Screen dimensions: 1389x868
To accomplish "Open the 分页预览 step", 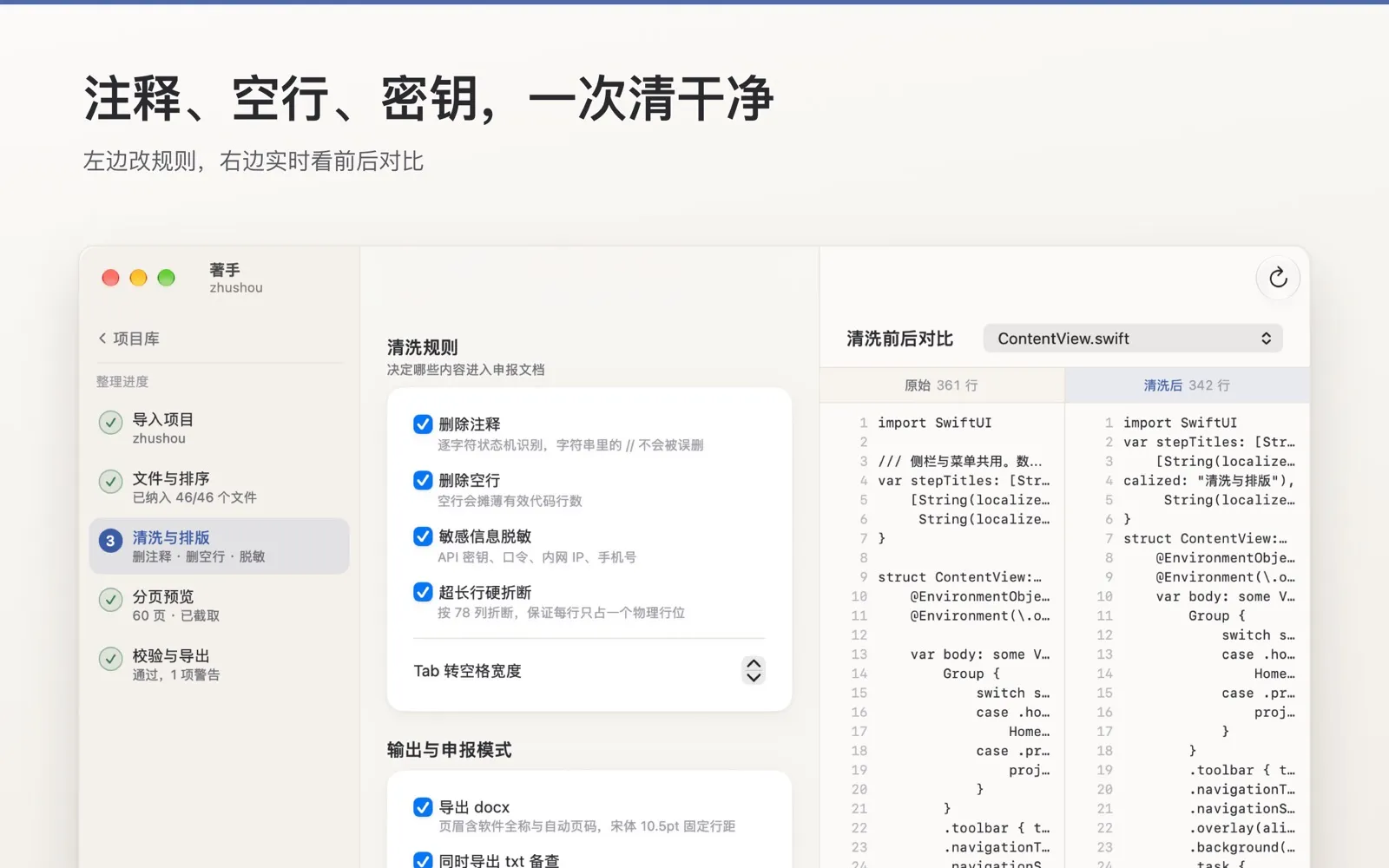I will point(219,605).
